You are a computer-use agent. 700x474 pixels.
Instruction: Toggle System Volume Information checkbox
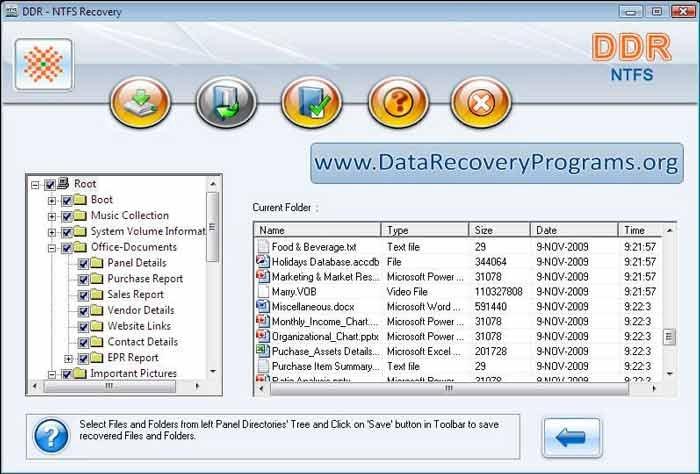67,232
